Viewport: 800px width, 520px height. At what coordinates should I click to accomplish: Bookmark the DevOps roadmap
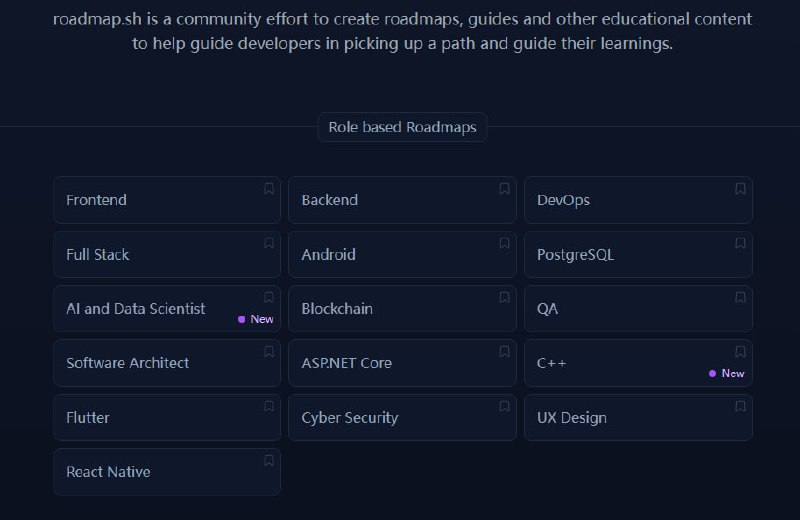pyautogui.click(x=740, y=188)
